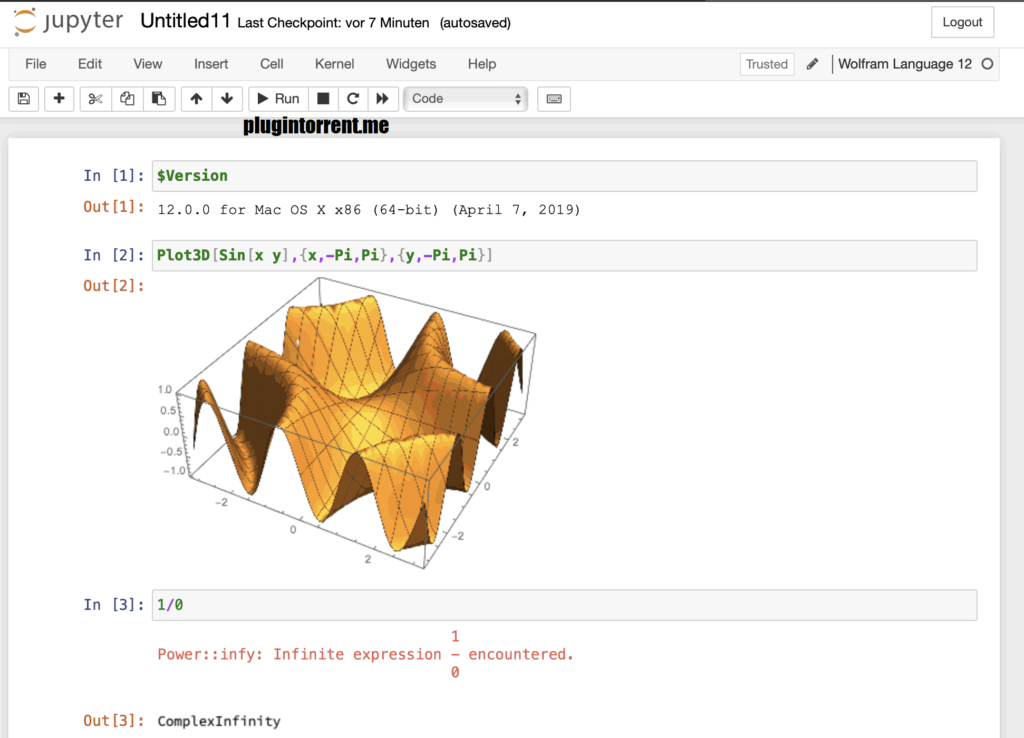Click the Jupyter logo
This screenshot has width=1024, height=738.
click(x=68, y=22)
